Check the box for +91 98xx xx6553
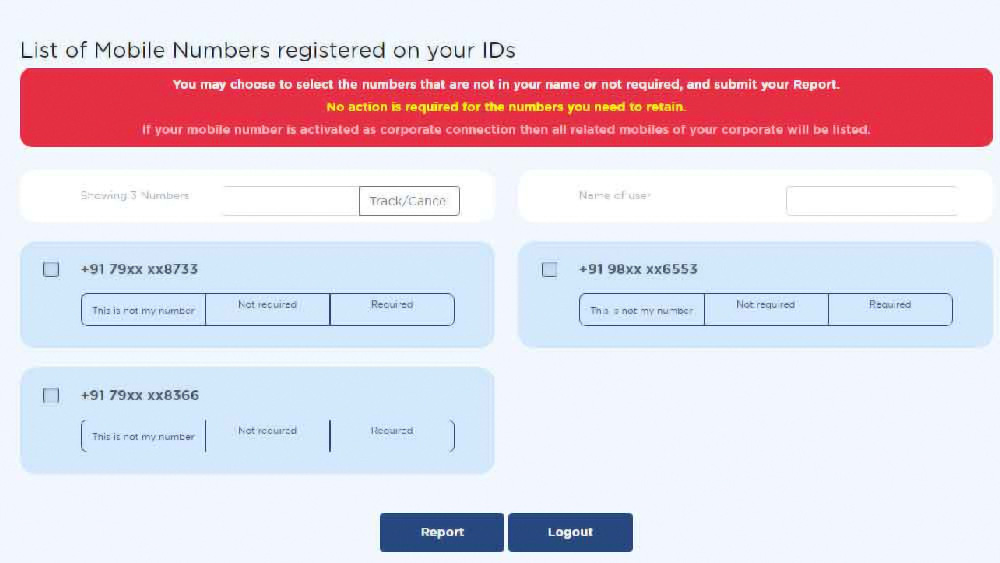This screenshot has width=1000, height=563. click(549, 269)
